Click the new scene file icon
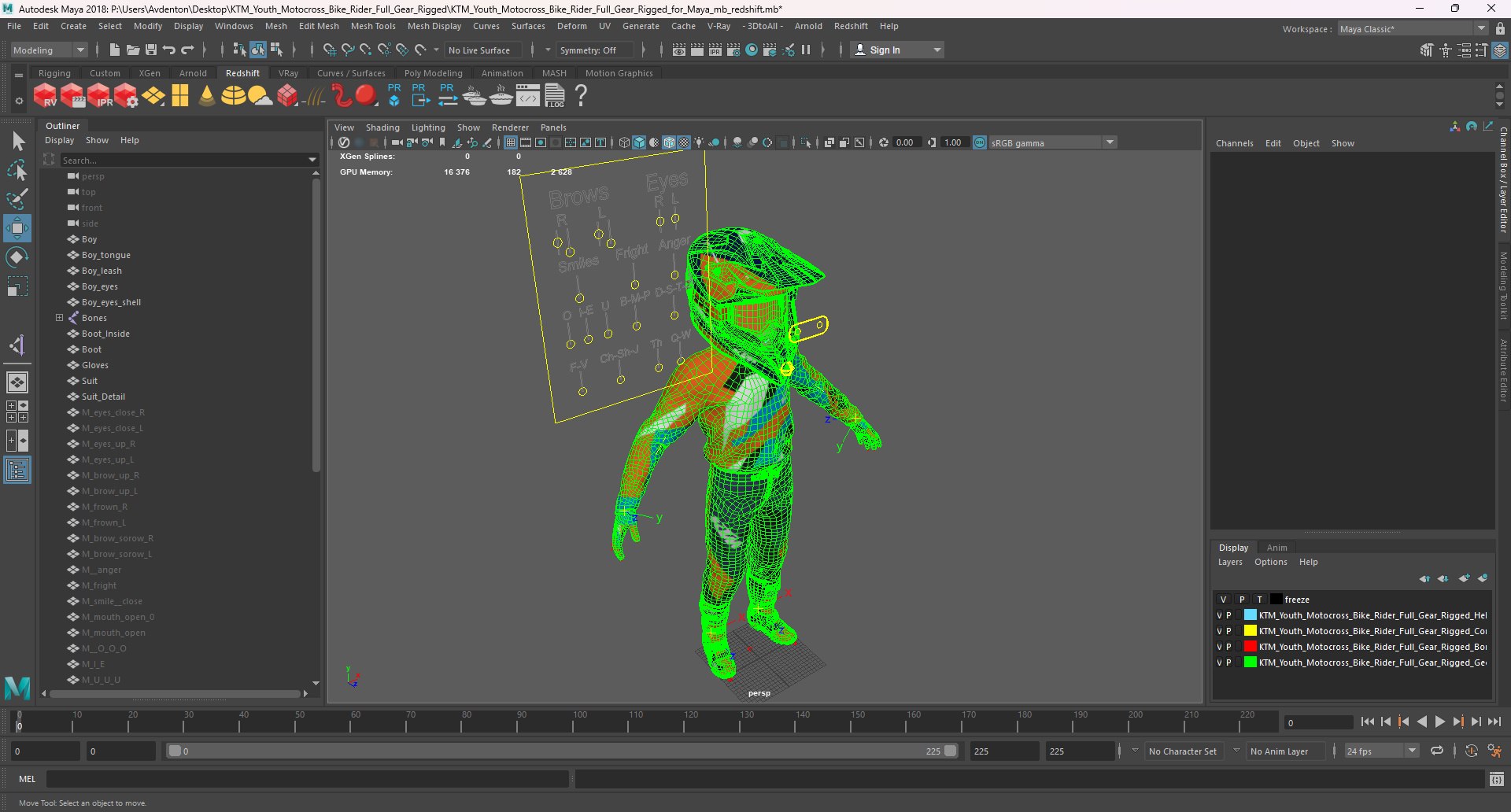This screenshot has height=812, width=1511. pos(115,50)
